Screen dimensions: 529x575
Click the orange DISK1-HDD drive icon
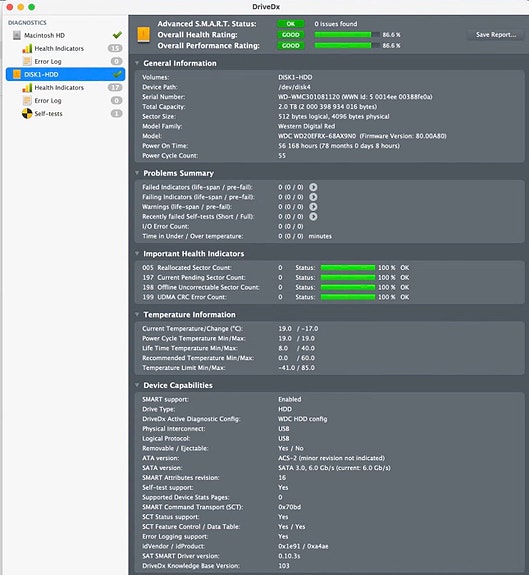click(16, 74)
